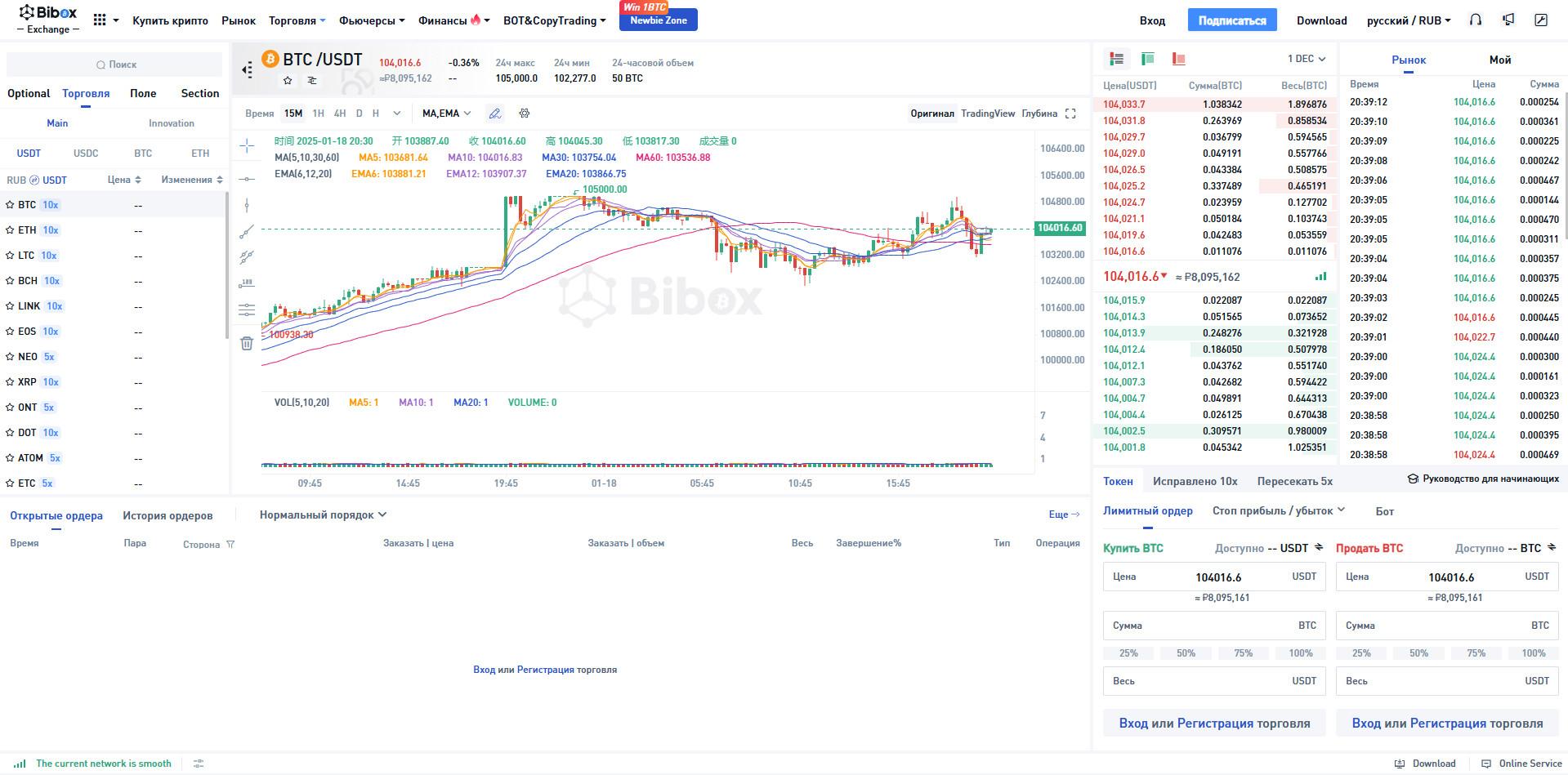Open the headphones support icon
Image resolution: width=1568 pixels, height=775 pixels.
point(1475,20)
